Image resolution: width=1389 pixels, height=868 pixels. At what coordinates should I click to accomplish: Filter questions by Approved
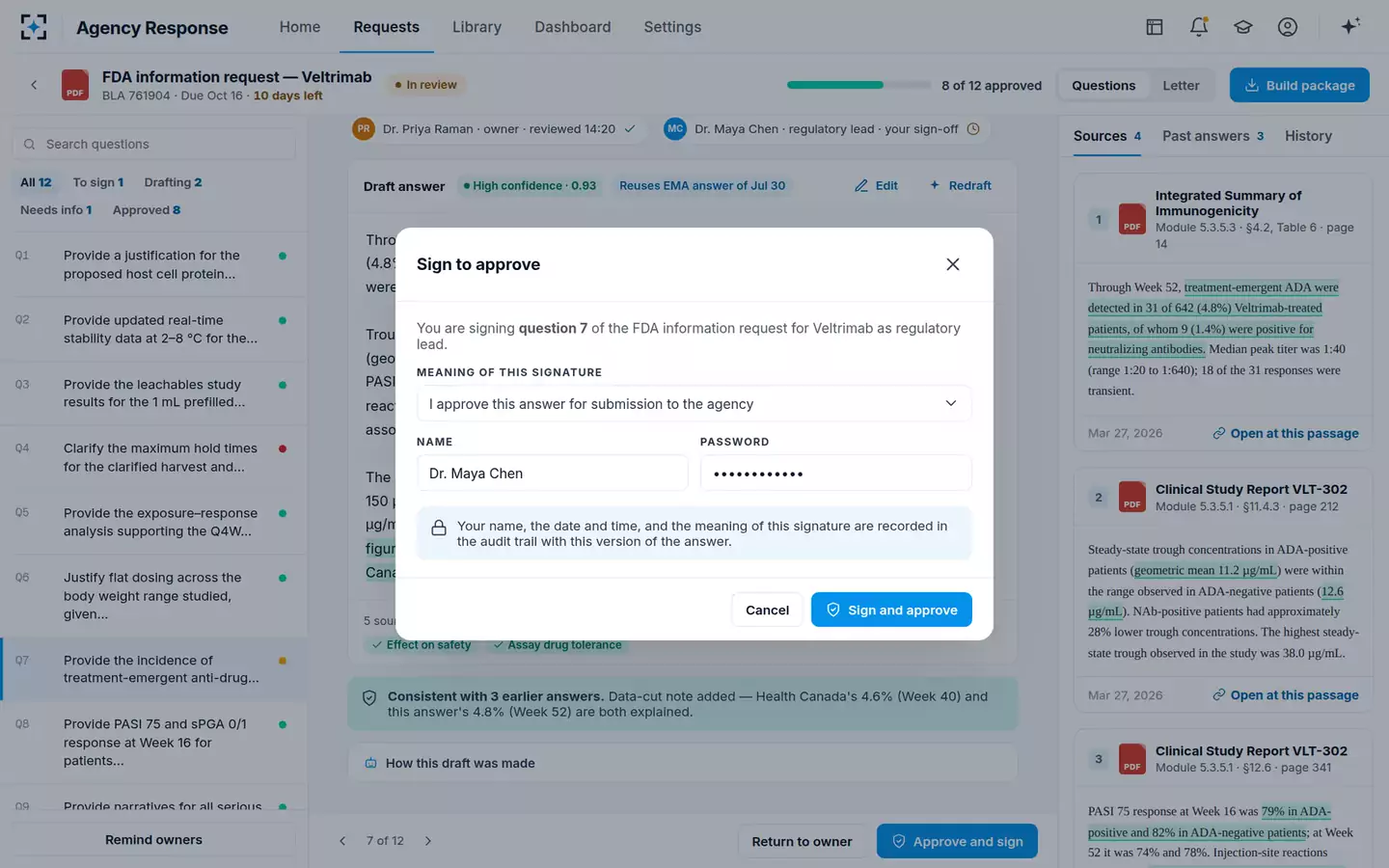pos(147,209)
